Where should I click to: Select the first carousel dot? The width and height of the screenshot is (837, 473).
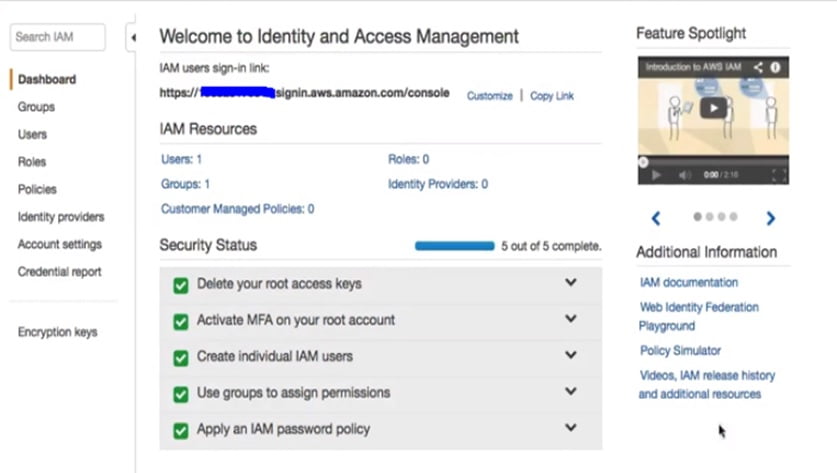click(697, 216)
